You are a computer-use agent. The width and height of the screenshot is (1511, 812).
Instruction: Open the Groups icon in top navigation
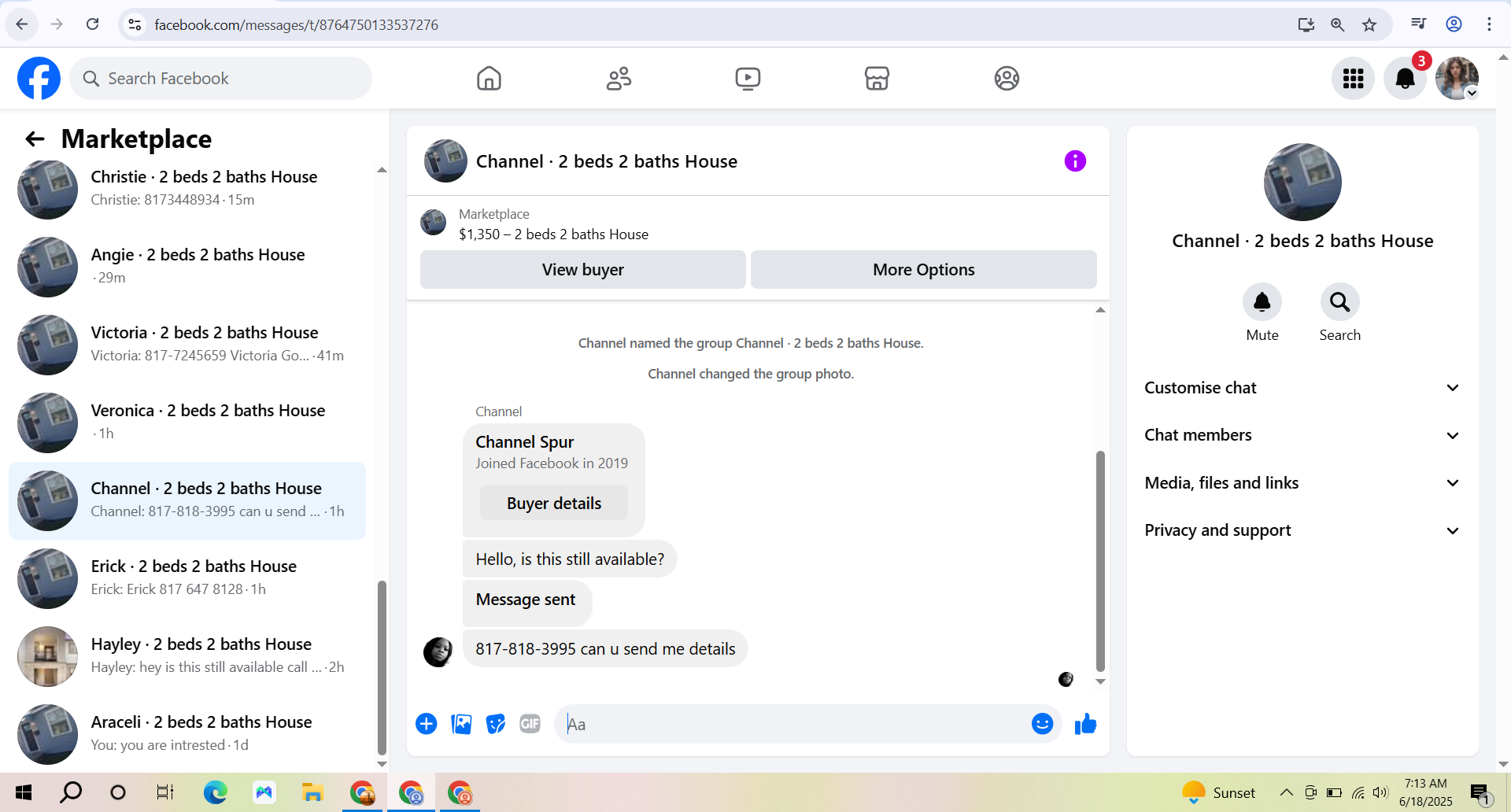(x=1007, y=79)
